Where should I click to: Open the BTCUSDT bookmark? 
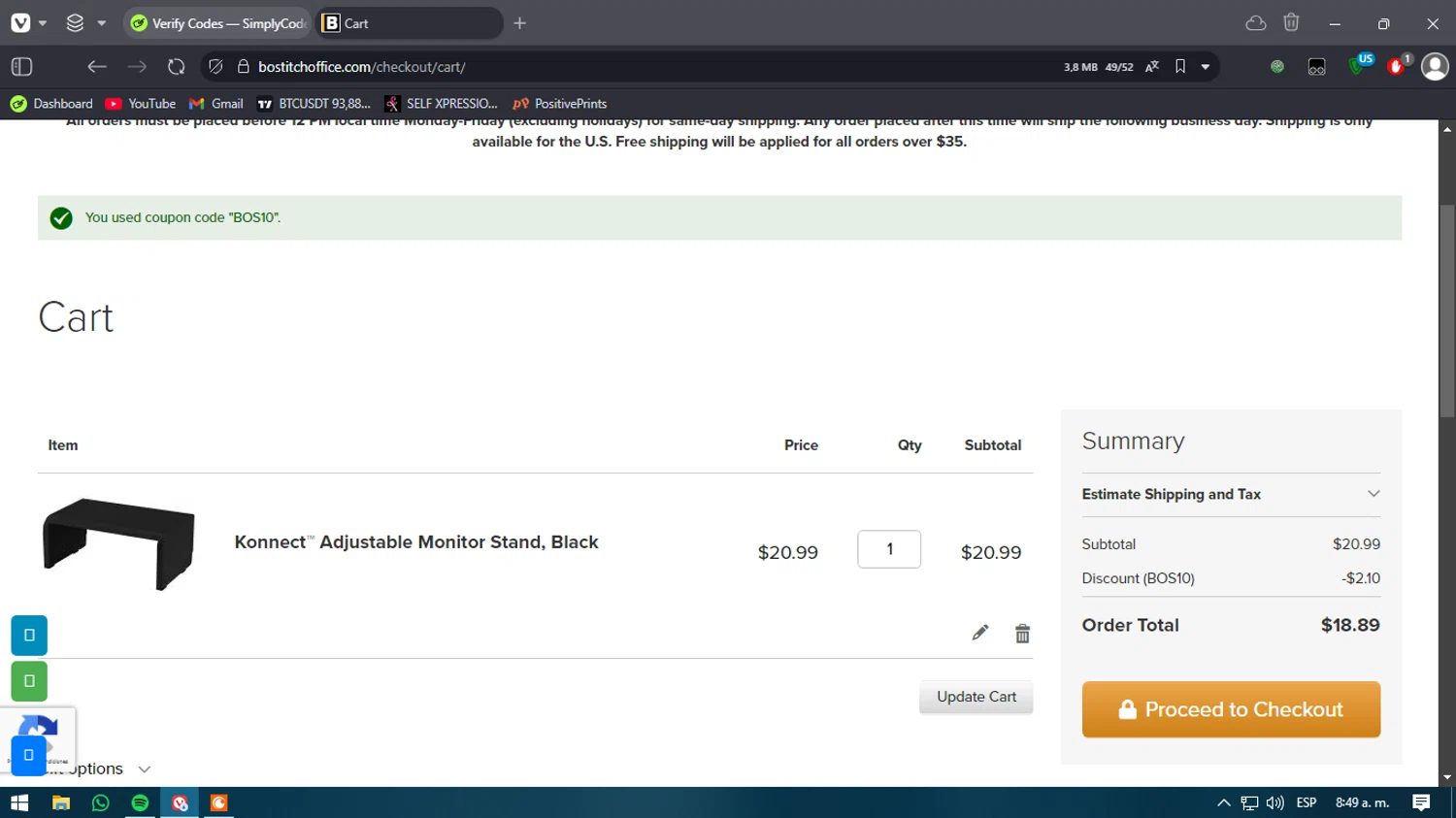tap(314, 104)
